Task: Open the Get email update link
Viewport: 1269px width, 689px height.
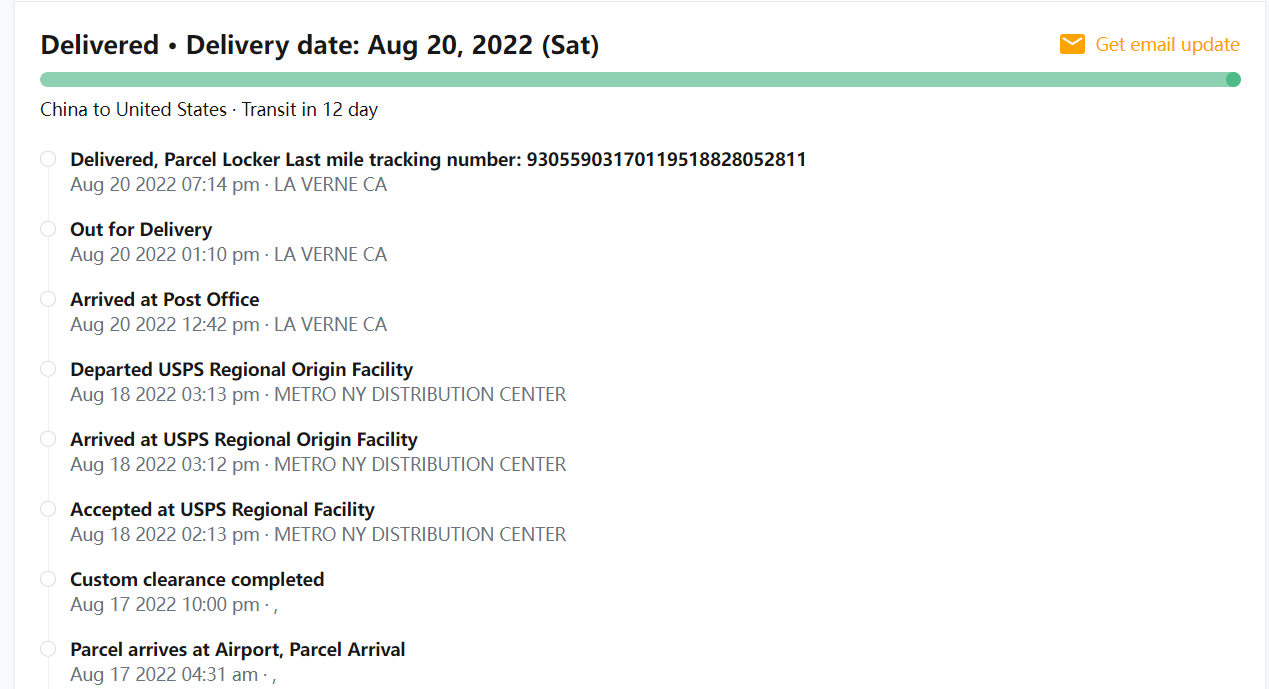Action: [x=1167, y=45]
